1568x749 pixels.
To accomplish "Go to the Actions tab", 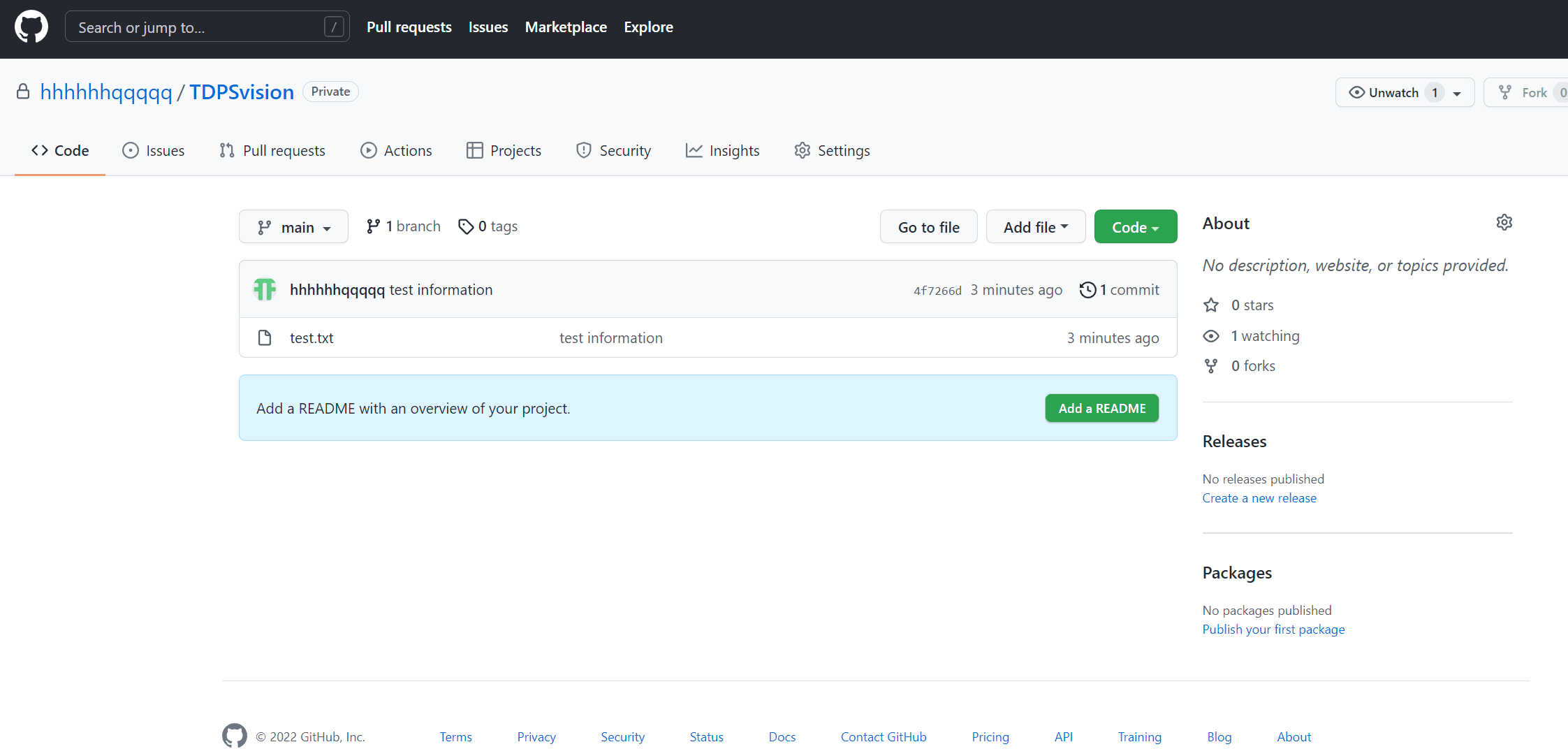I will pos(396,151).
